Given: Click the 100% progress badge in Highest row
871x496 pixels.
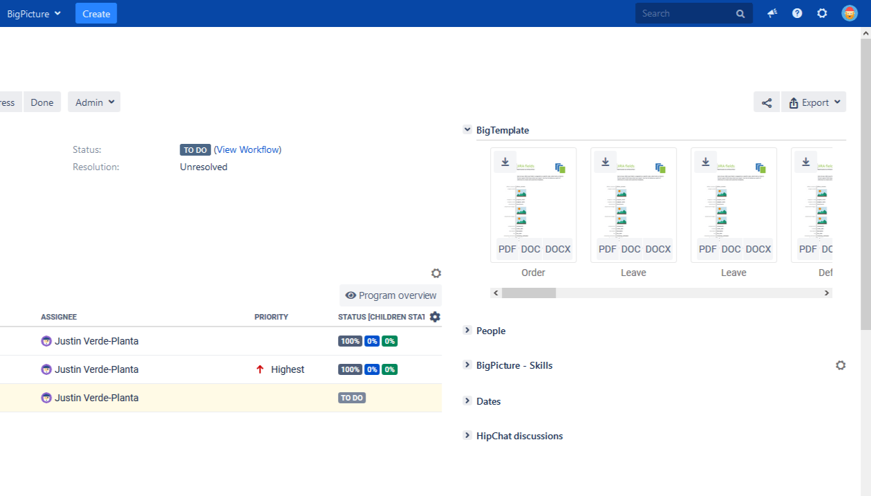Looking at the screenshot, I should pyautogui.click(x=350, y=369).
